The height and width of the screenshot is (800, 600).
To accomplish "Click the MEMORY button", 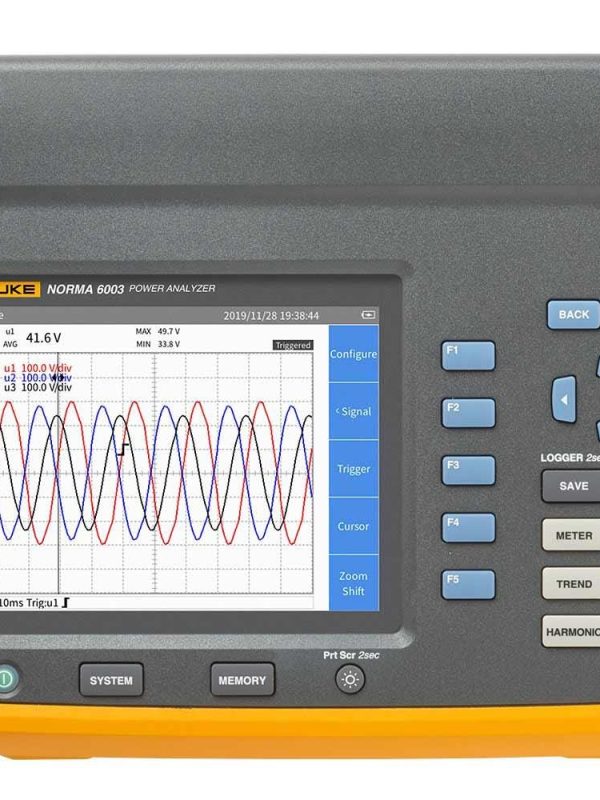I will (x=242, y=680).
